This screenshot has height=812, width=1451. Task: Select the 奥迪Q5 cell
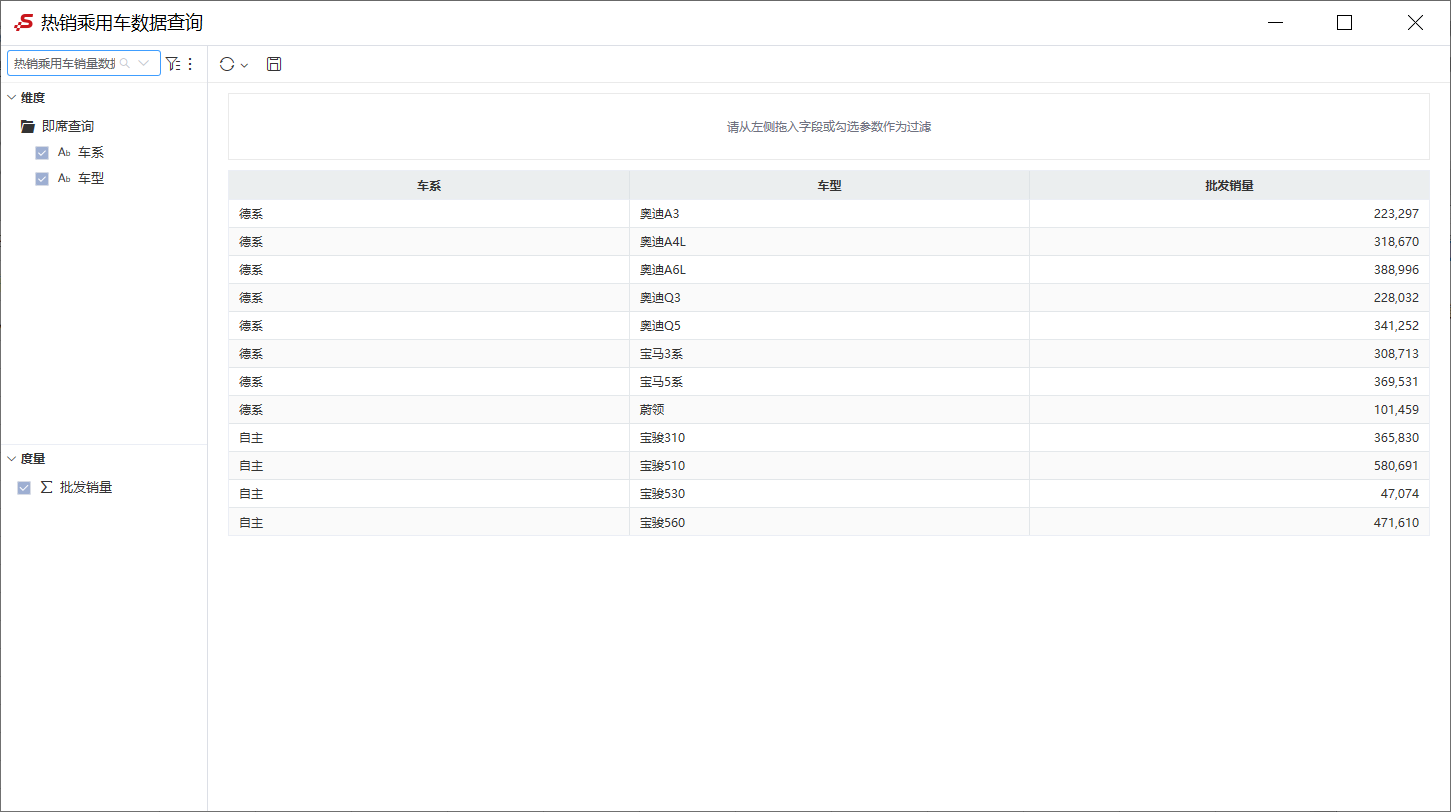coord(829,326)
